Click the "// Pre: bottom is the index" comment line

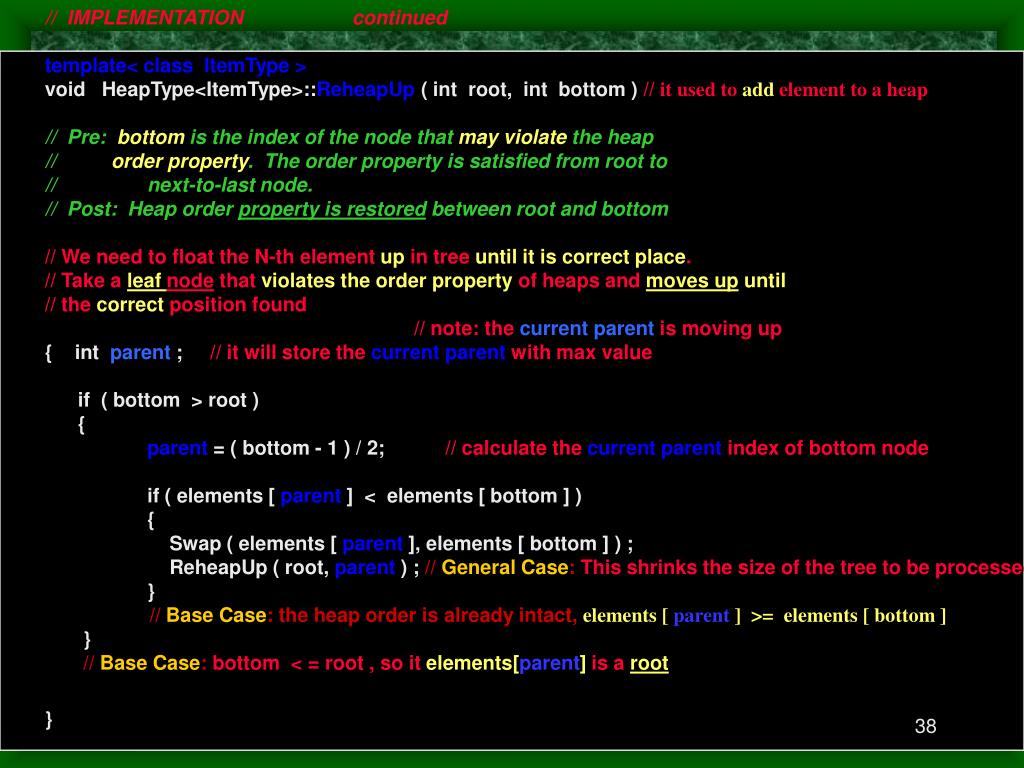point(349,137)
